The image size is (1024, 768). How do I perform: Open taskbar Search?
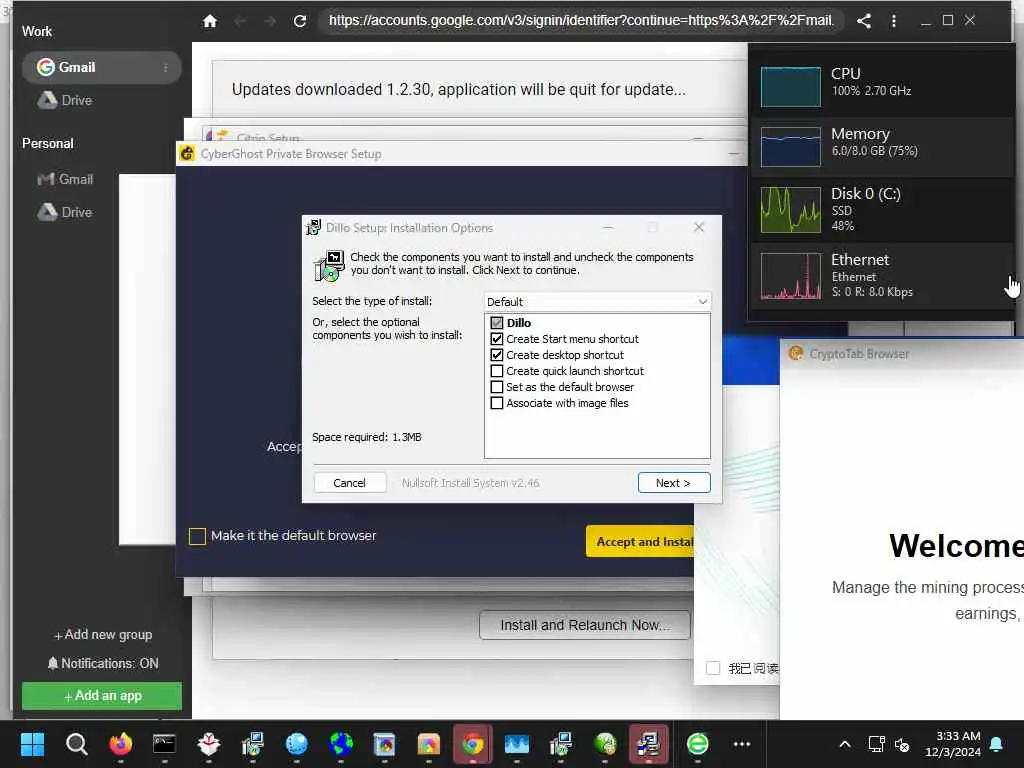(76, 744)
